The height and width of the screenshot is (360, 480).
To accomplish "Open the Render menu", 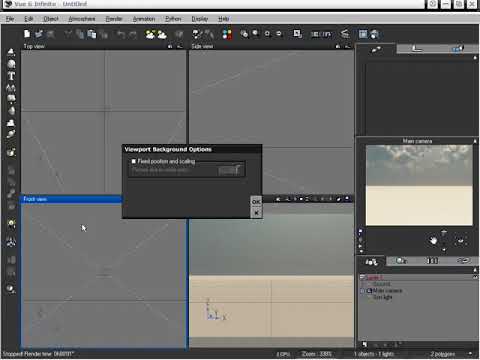I will (x=114, y=19).
